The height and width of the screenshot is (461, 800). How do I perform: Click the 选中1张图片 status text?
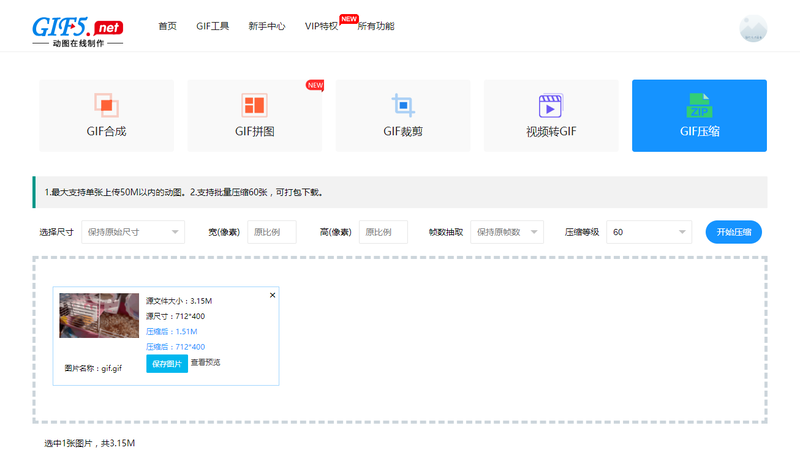point(90,443)
